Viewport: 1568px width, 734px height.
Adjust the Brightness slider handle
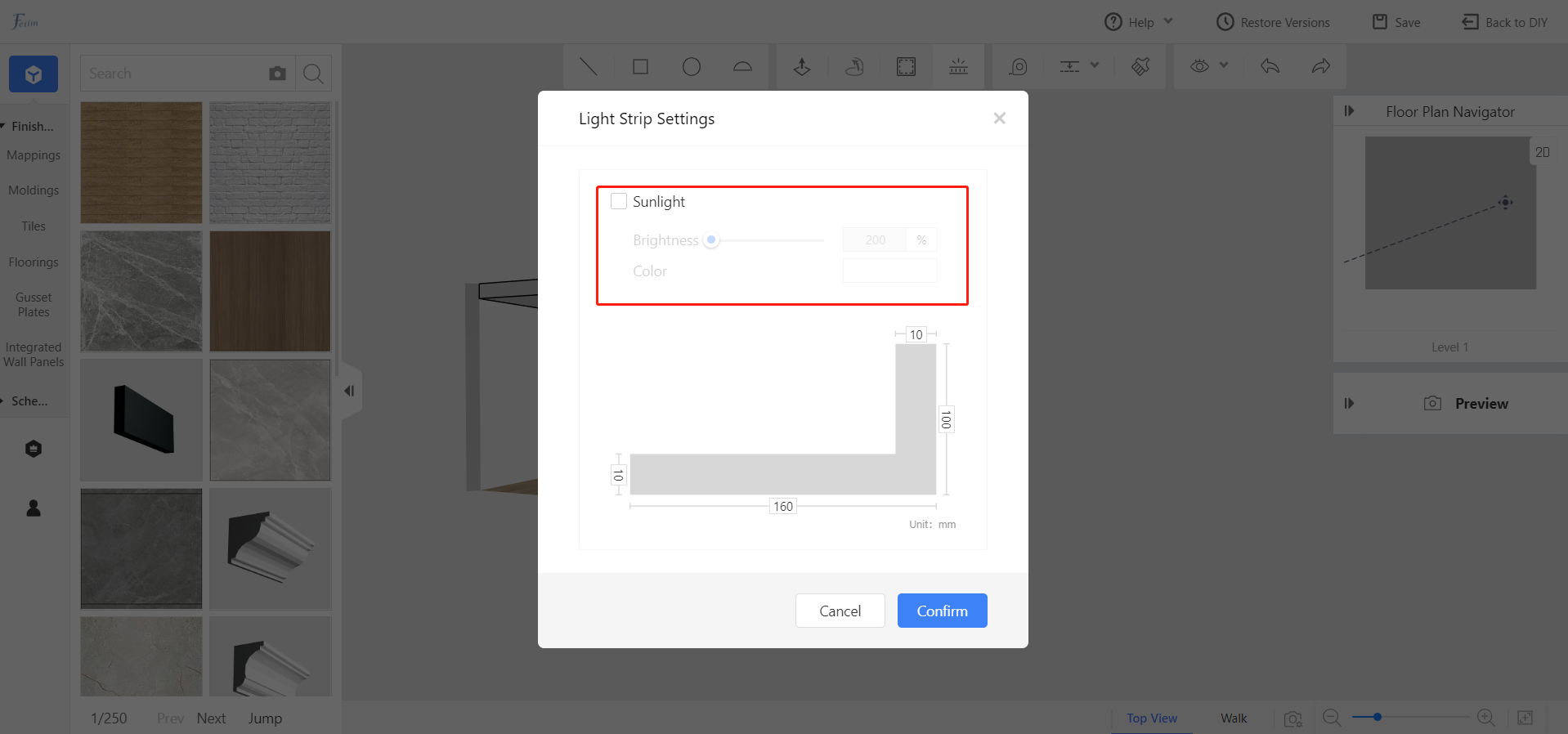[711, 240]
